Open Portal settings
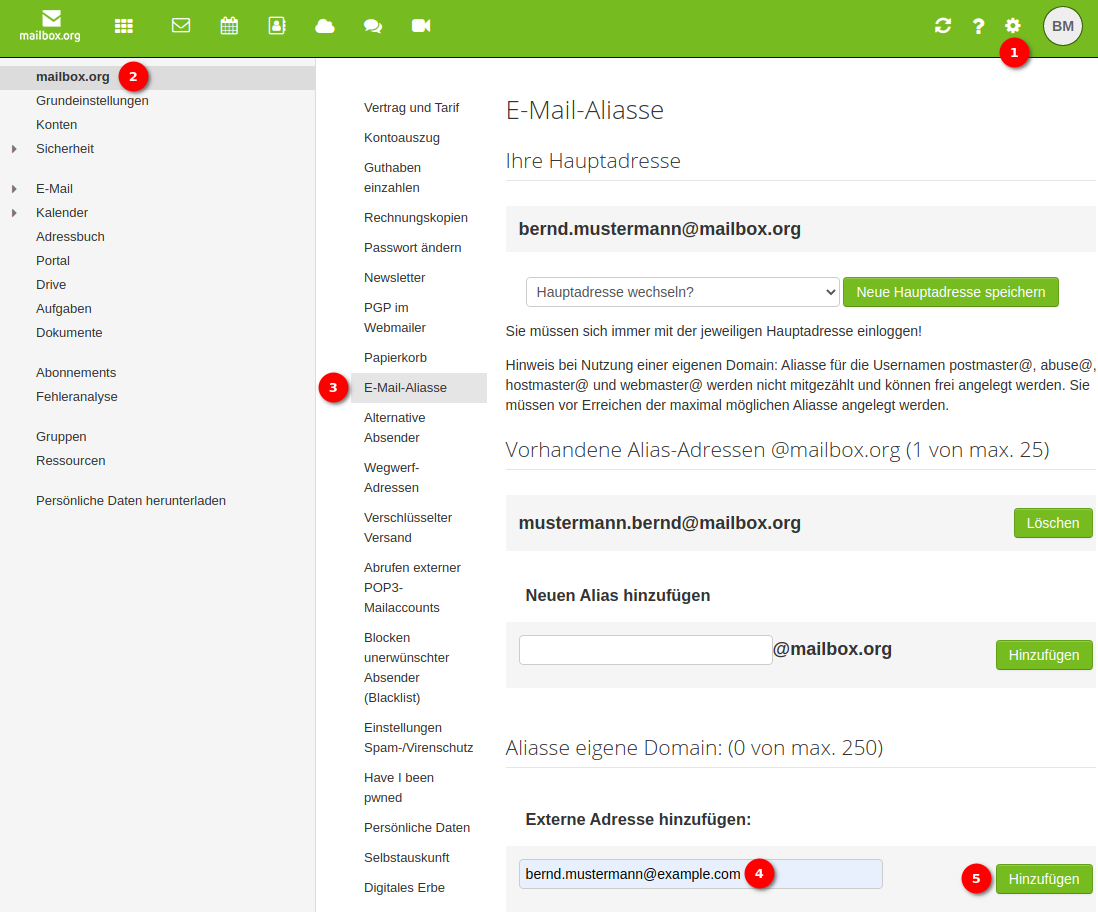Image resolution: width=1098 pixels, height=912 pixels. coord(53,261)
